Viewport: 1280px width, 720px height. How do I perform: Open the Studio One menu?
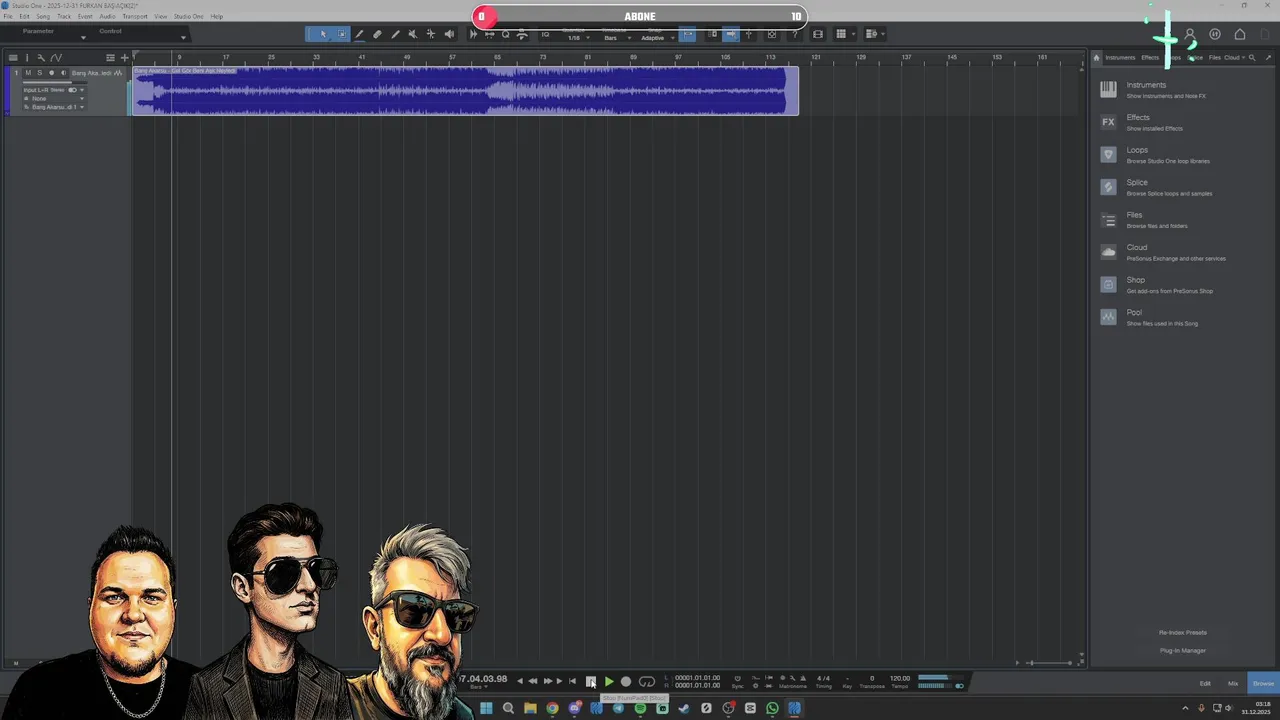pyautogui.click(x=188, y=17)
